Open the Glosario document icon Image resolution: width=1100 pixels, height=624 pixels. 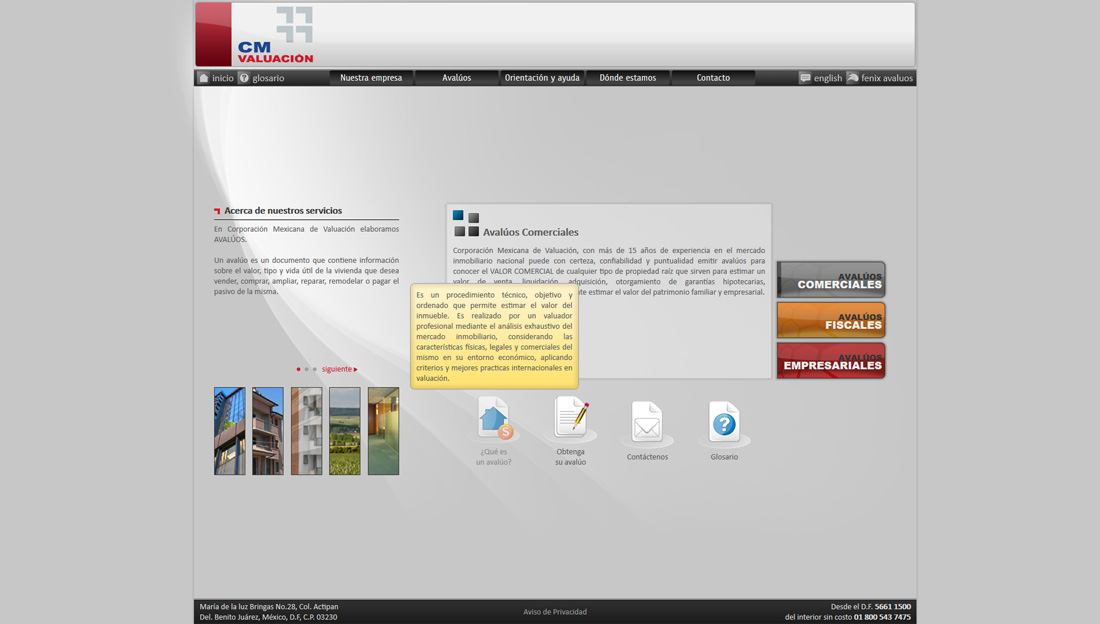click(x=724, y=423)
